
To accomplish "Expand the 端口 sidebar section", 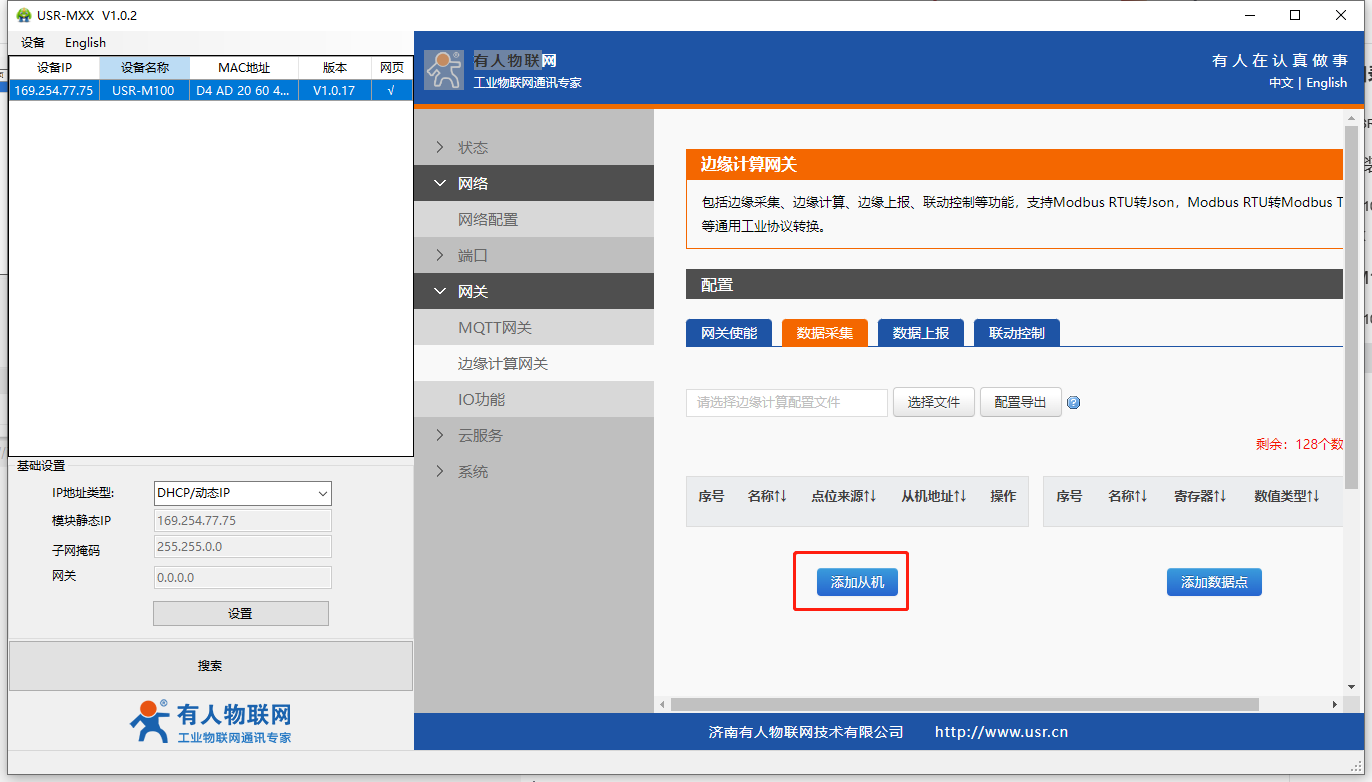I will click(534, 256).
